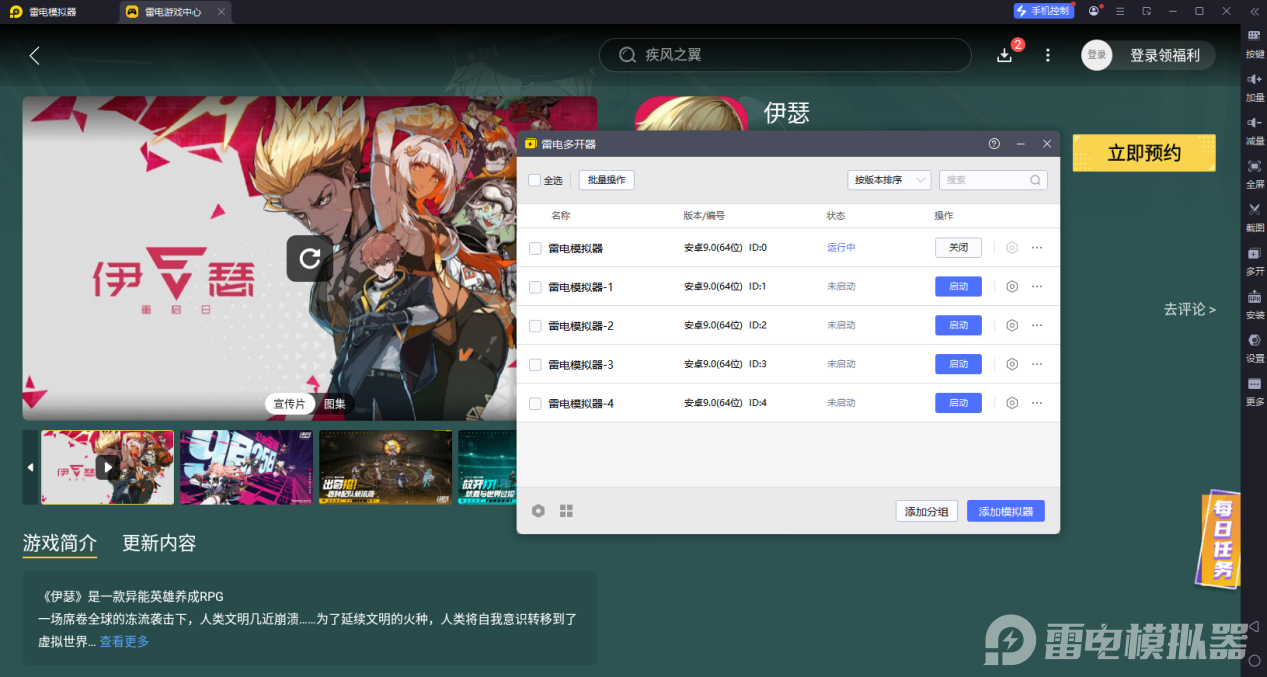Open settings hexagon for 雷电模拟器-1
Image resolution: width=1267 pixels, height=677 pixels.
point(1012,286)
